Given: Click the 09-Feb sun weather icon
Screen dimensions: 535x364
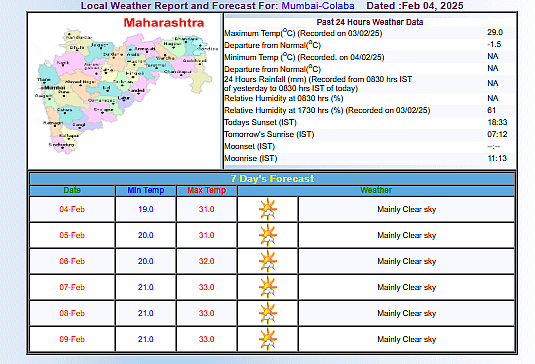Looking at the screenshot, I should click(268, 339).
